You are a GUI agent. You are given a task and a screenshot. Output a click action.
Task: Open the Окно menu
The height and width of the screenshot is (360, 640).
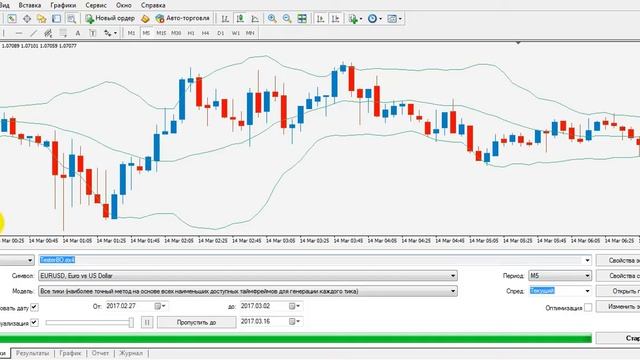tap(124, 5)
